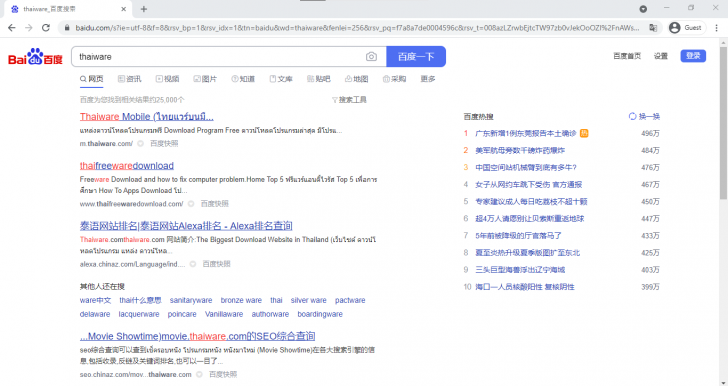Open hot search 专家建议成人 item
Screen dimensions: 728x386
pyautogui.click(x=531, y=202)
